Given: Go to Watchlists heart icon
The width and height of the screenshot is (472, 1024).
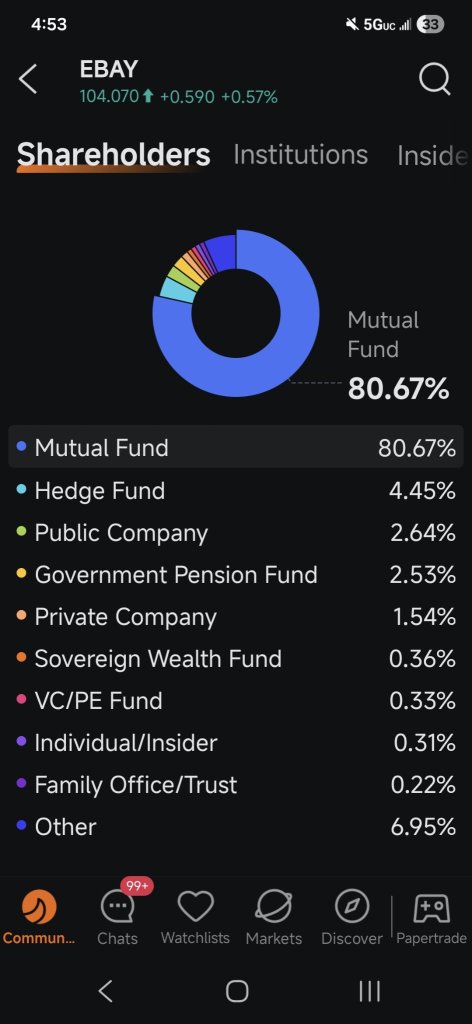Looking at the screenshot, I should pos(195,907).
